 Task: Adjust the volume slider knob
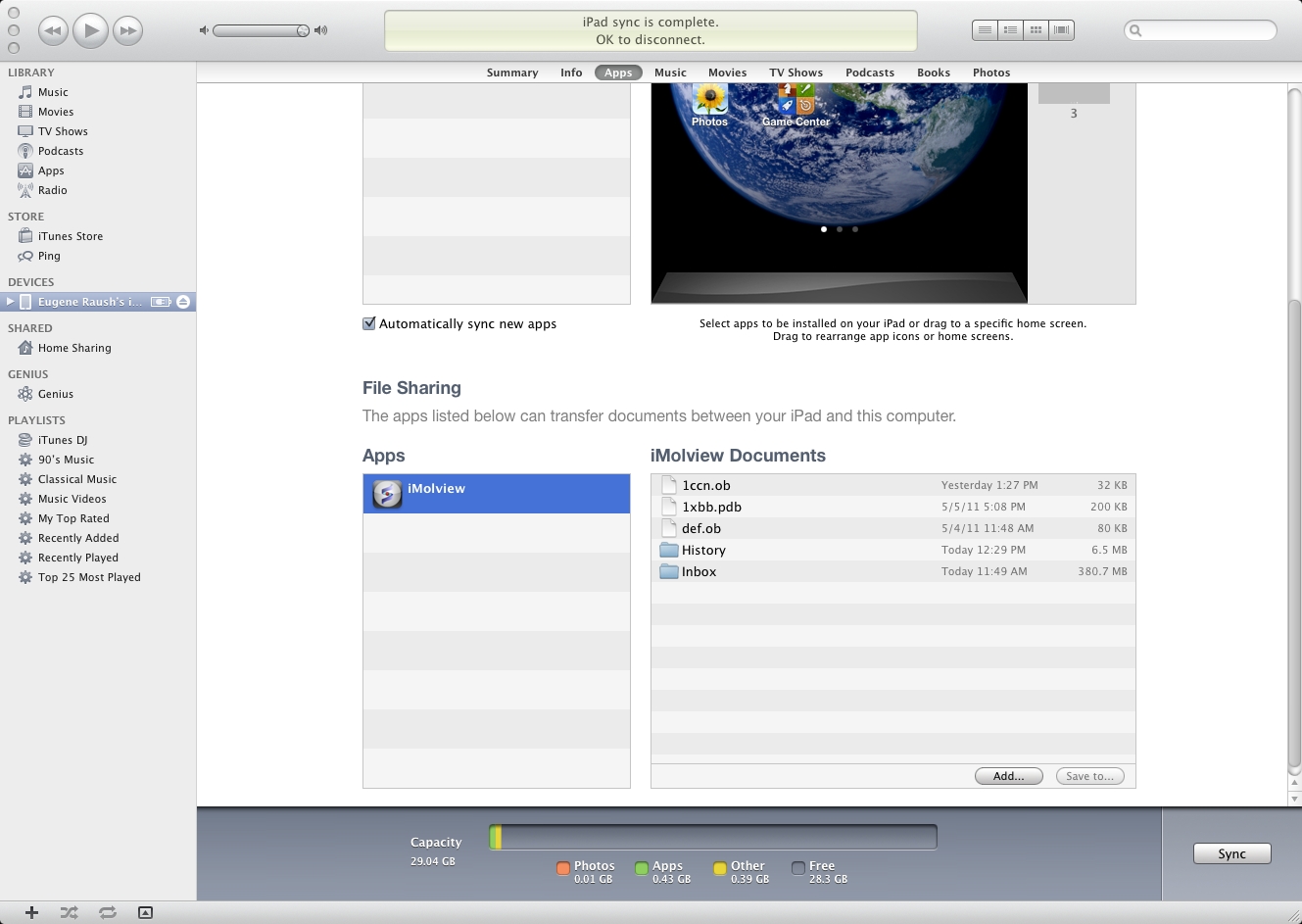click(x=303, y=30)
